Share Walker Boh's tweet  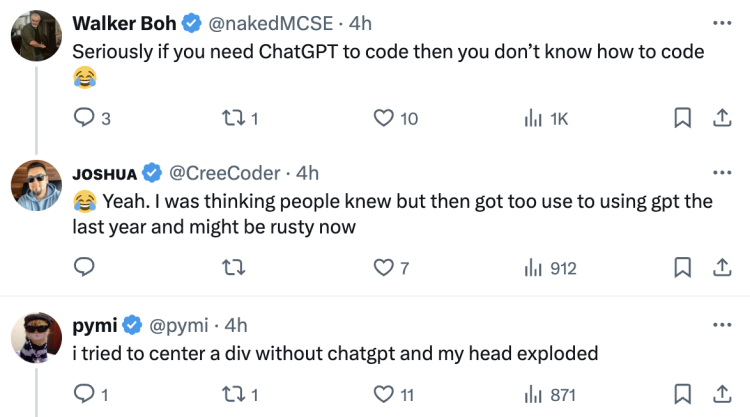click(x=718, y=118)
